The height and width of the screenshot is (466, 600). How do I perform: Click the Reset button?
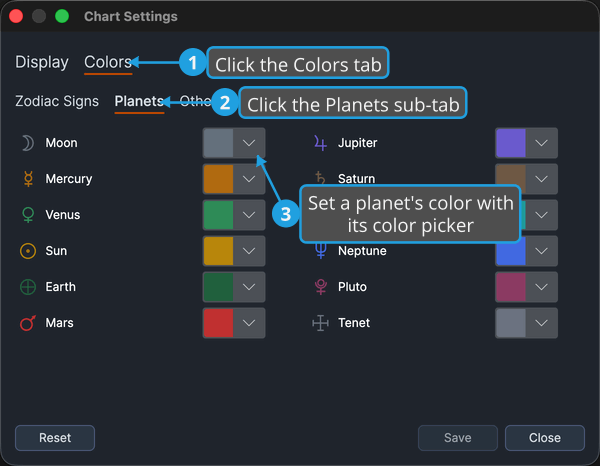tap(55, 438)
